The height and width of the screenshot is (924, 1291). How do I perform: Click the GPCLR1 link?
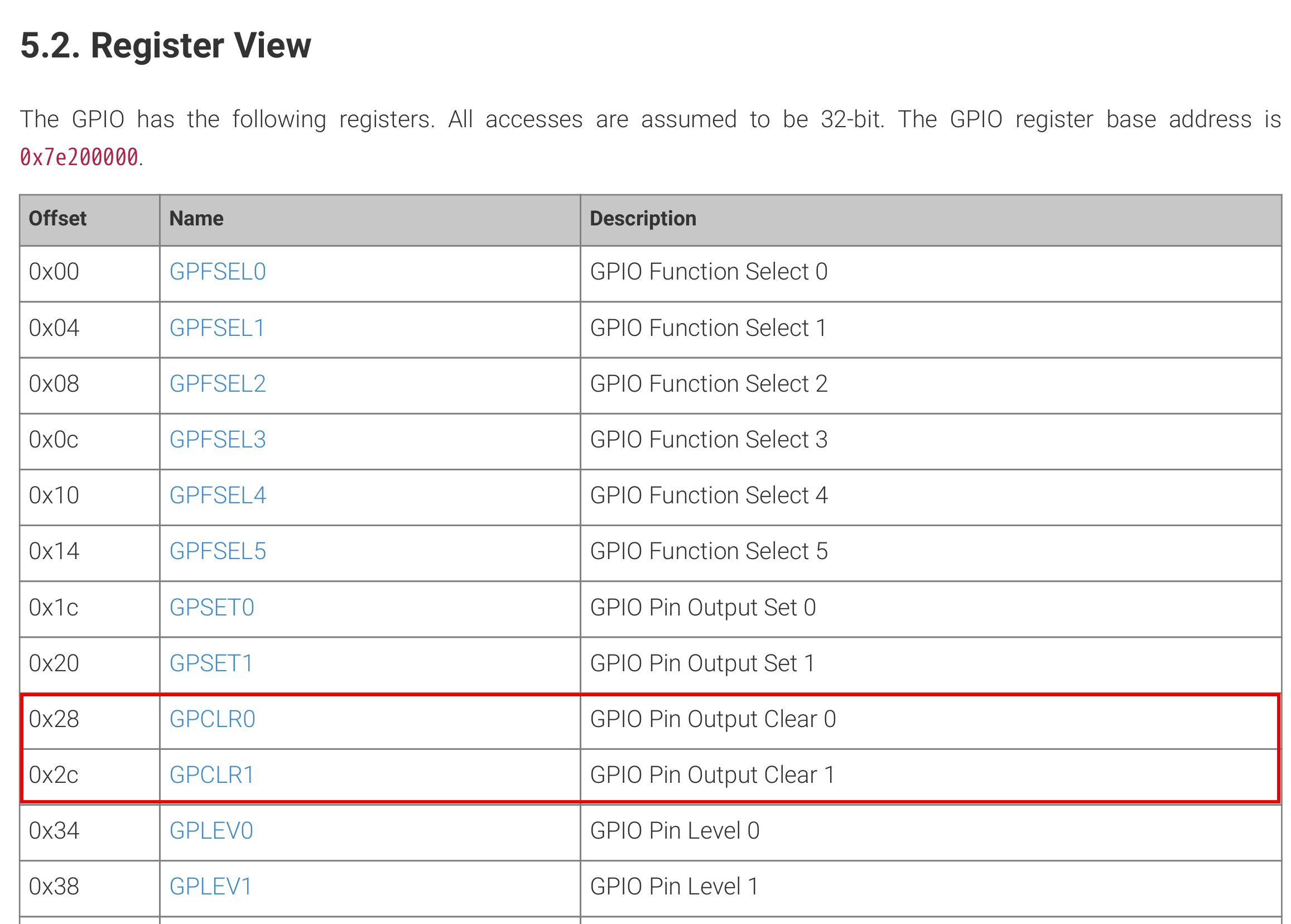(211, 775)
